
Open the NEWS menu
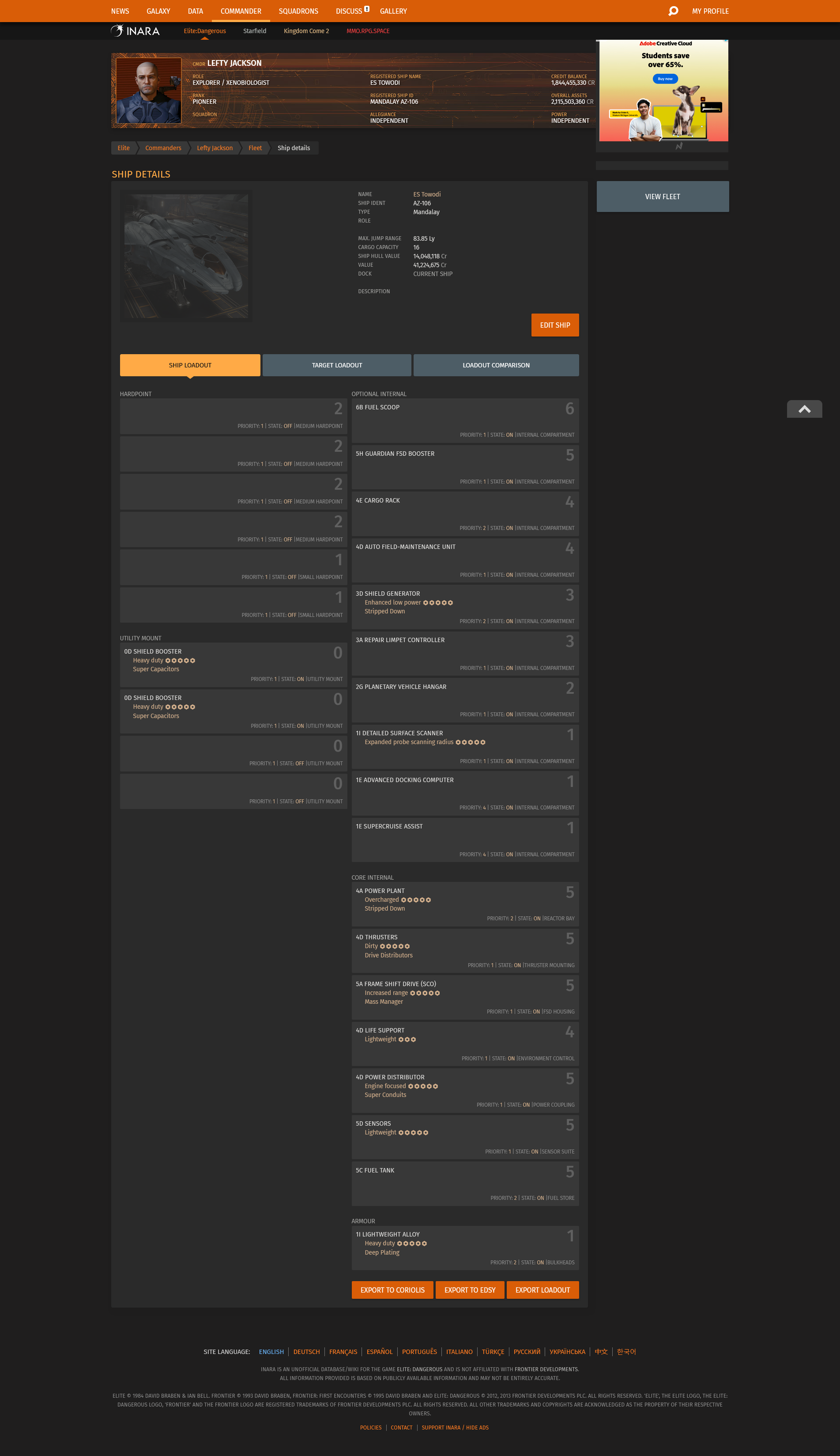pos(120,11)
